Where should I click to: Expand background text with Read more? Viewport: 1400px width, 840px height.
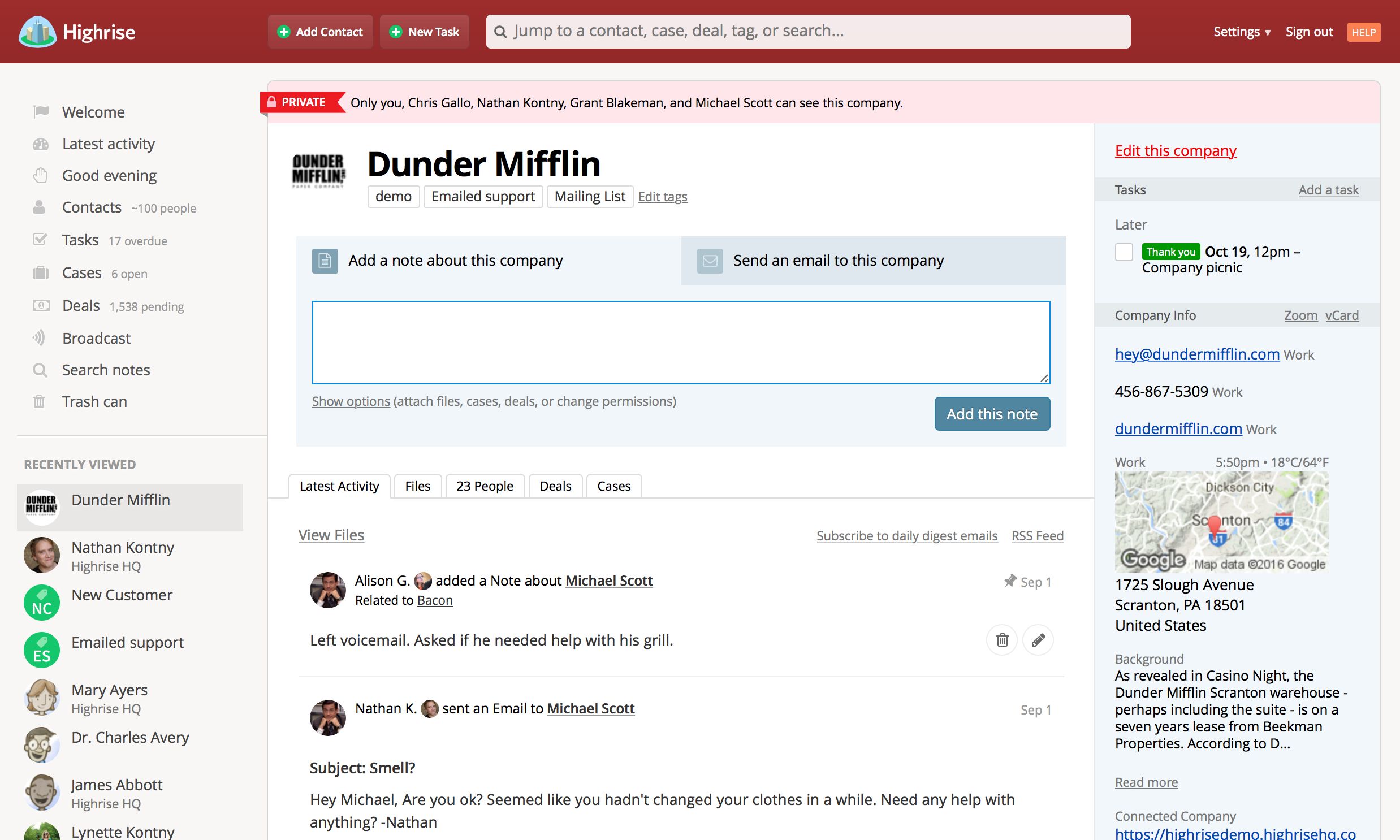pyautogui.click(x=1146, y=782)
